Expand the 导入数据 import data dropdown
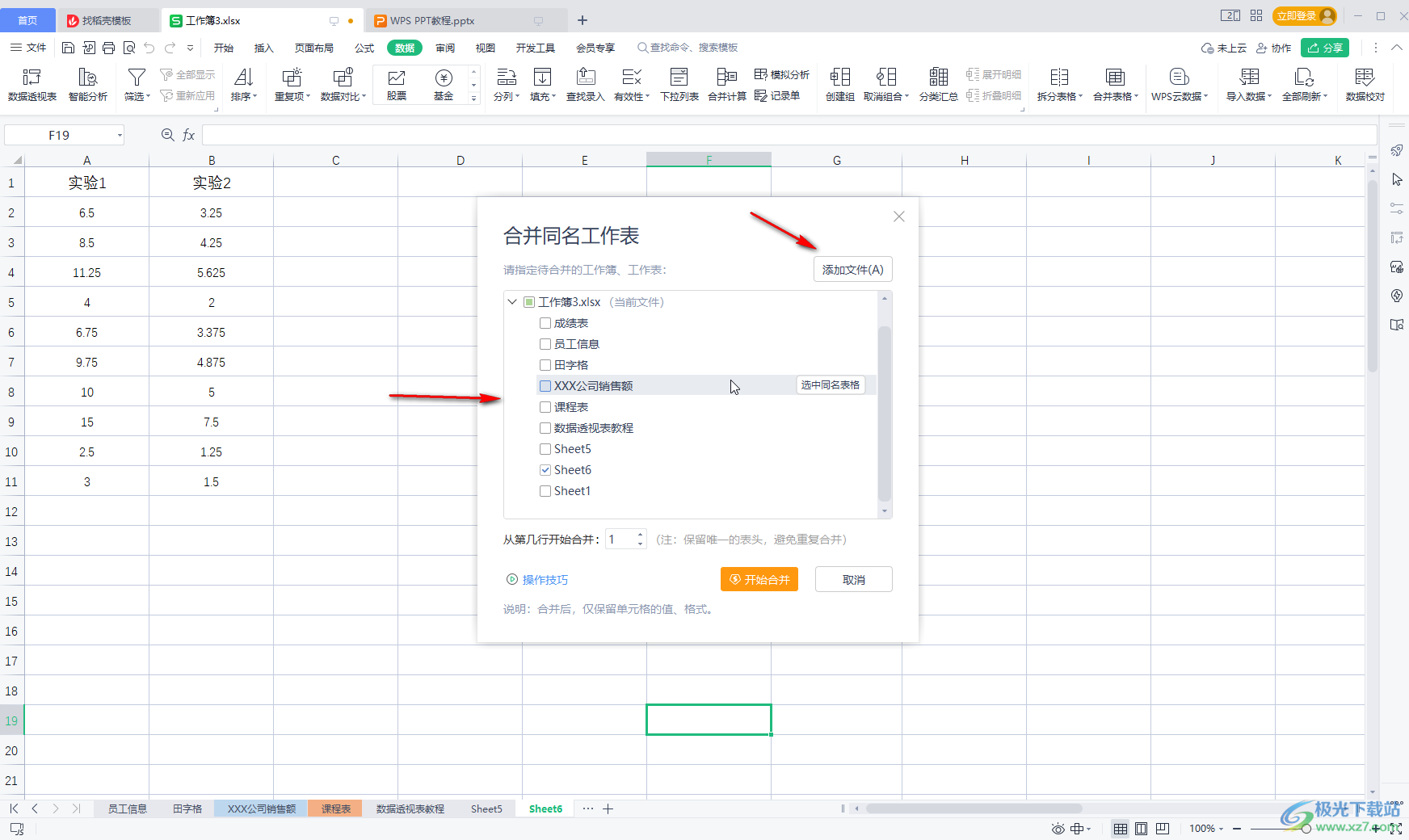The height and width of the screenshot is (840, 1409). tap(1269, 97)
